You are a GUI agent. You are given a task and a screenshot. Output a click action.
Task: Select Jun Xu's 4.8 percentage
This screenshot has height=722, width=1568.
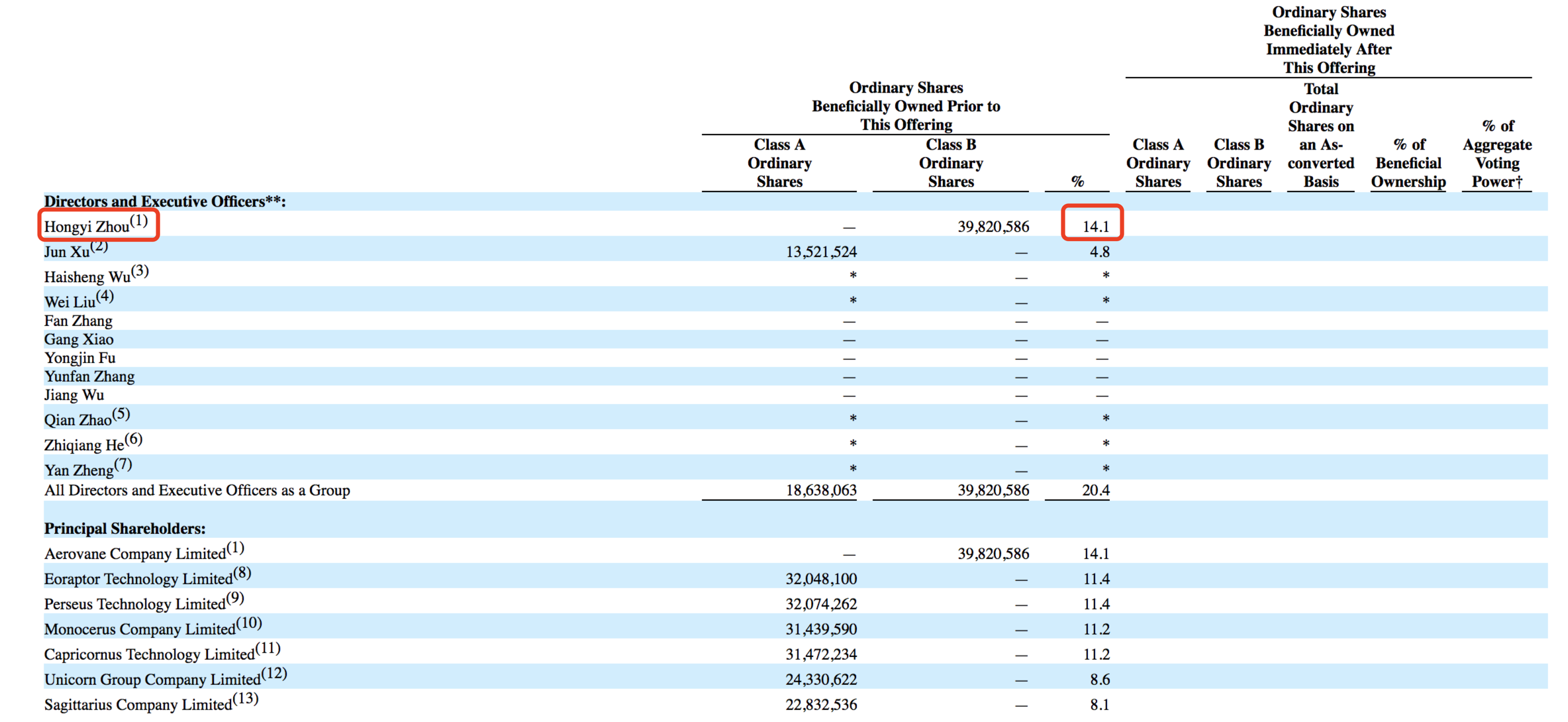(x=1099, y=252)
